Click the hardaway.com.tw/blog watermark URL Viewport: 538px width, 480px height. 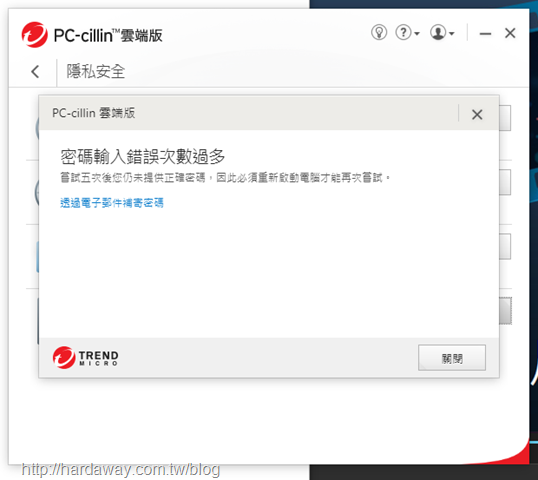click(x=120, y=469)
